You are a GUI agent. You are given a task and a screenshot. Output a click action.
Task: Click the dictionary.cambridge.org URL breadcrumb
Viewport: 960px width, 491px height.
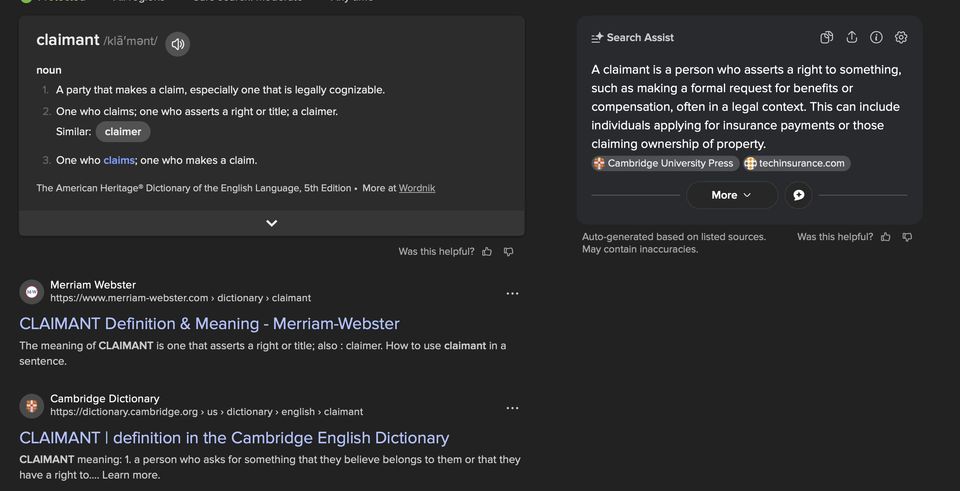[x=206, y=412]
